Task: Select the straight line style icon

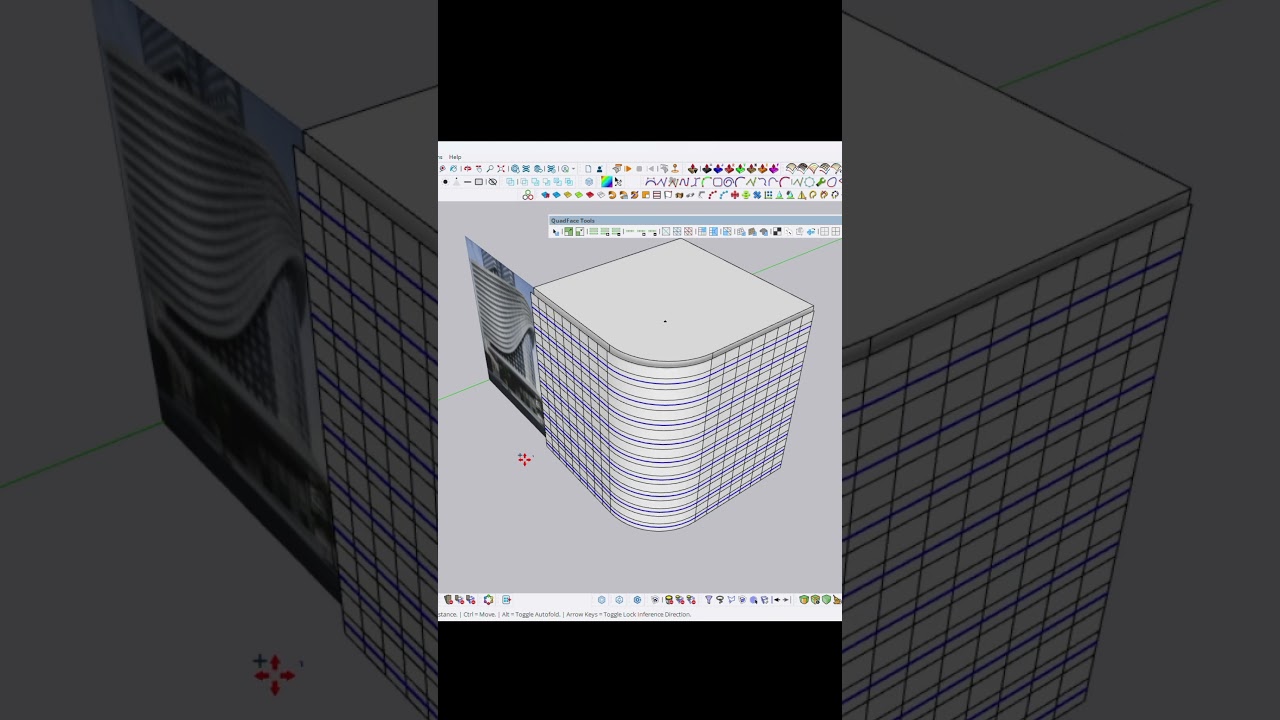Action: point(467,182)
